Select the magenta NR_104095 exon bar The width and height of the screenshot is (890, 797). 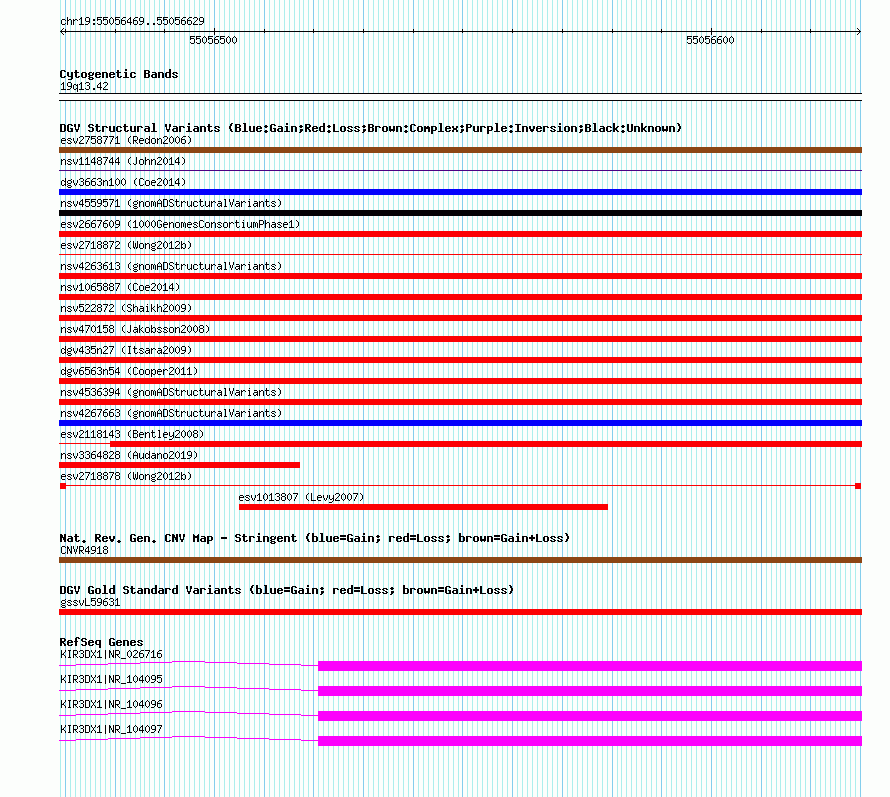click(590, 691)
